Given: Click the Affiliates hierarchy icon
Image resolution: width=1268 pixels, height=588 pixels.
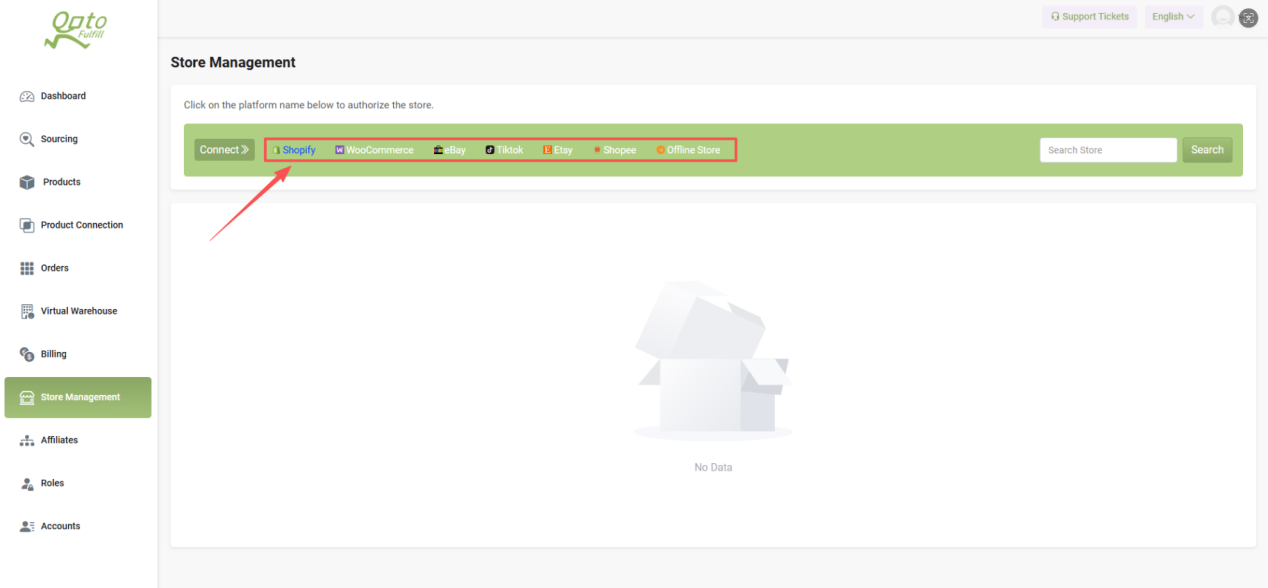Looking at the screenshot, I should coord(27,440).
